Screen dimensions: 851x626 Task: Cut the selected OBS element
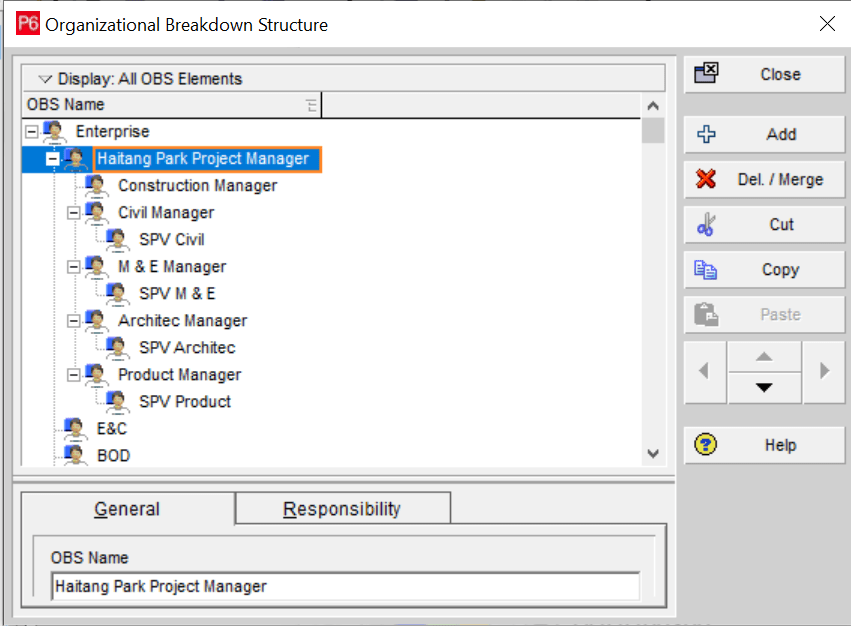tap(764, 224)
